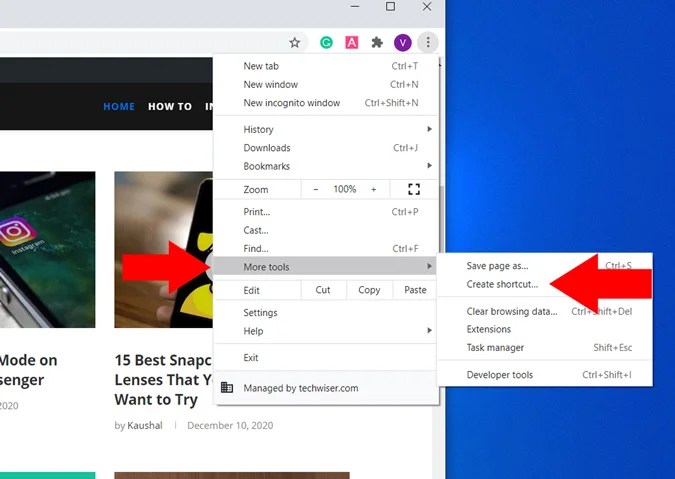The width and height of the screenshot is (675, 479).
Task: Select Save page as... in submenu
Action: click(545, 266)
